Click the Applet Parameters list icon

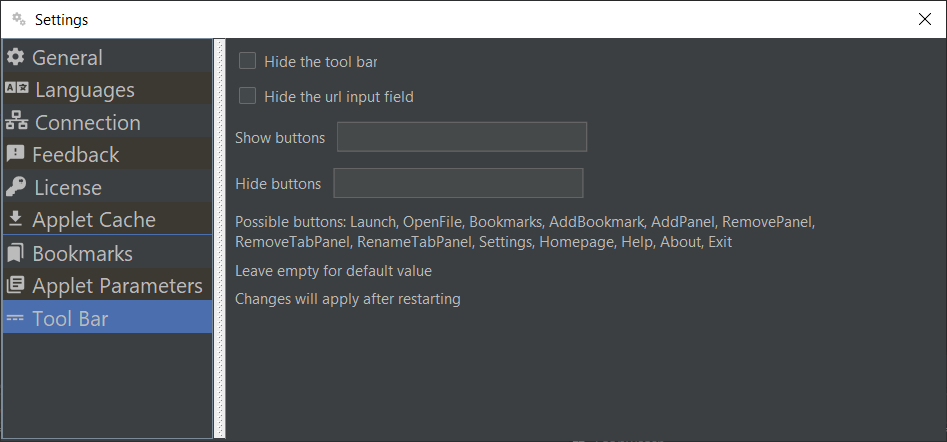coord(16,284)
